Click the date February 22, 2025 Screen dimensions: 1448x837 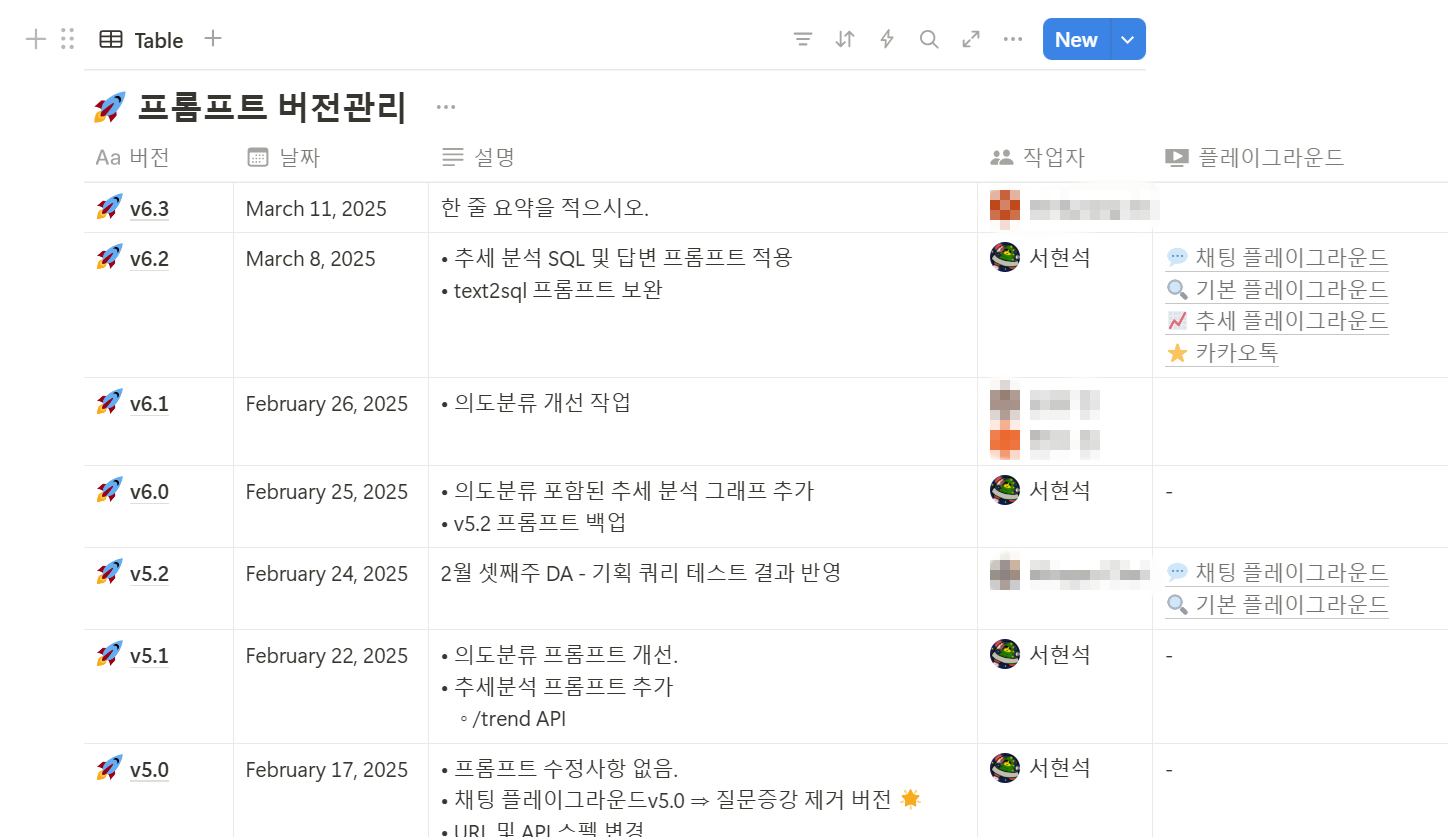click(x=327, y=656)
